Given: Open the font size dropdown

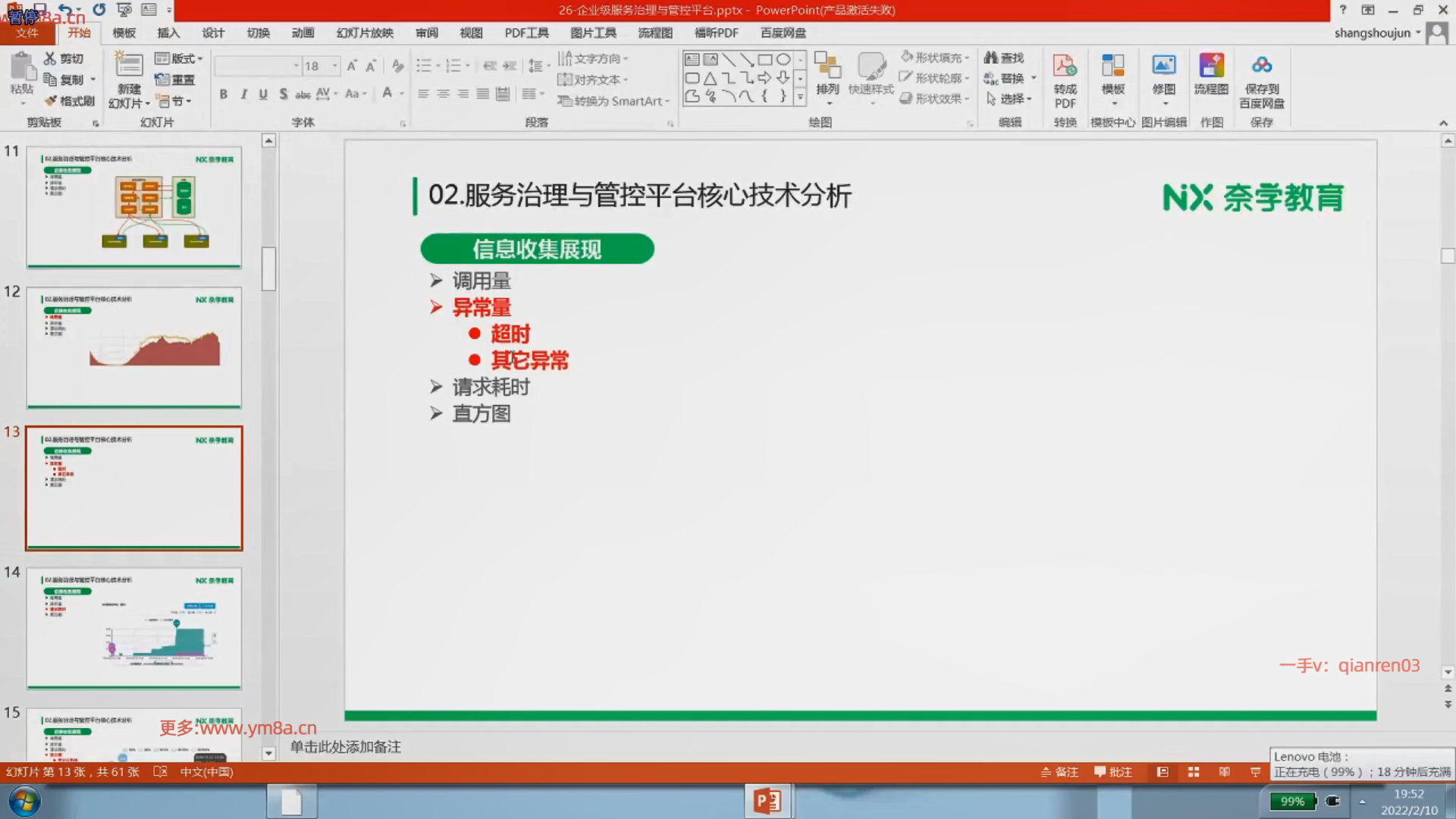Looking at the screenshot, I should [x=334, y=66].
